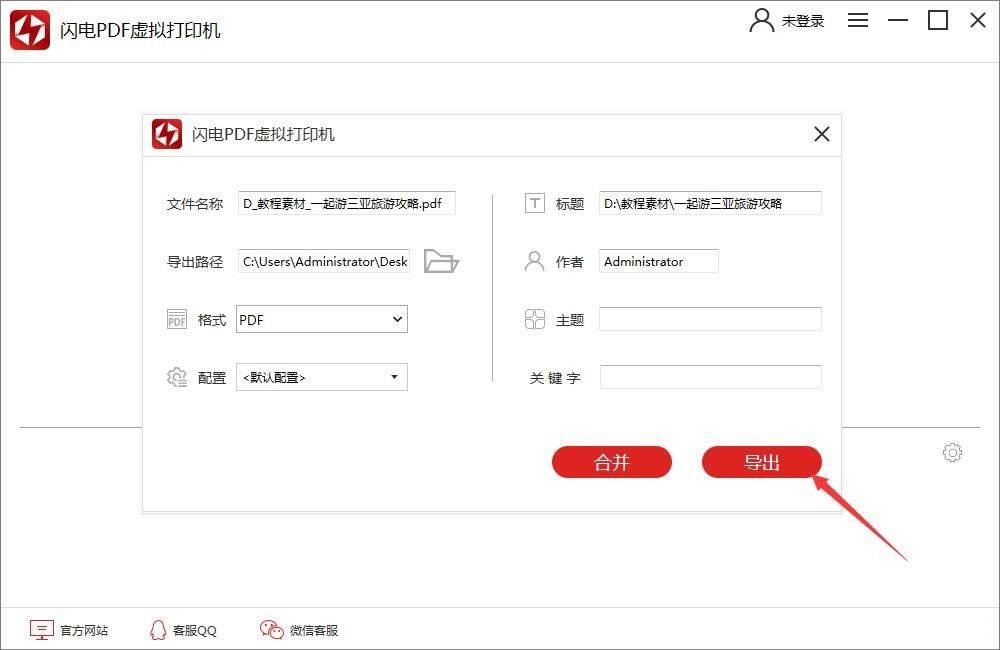Click the 官方网站 link at bottom

click(70, 630)
